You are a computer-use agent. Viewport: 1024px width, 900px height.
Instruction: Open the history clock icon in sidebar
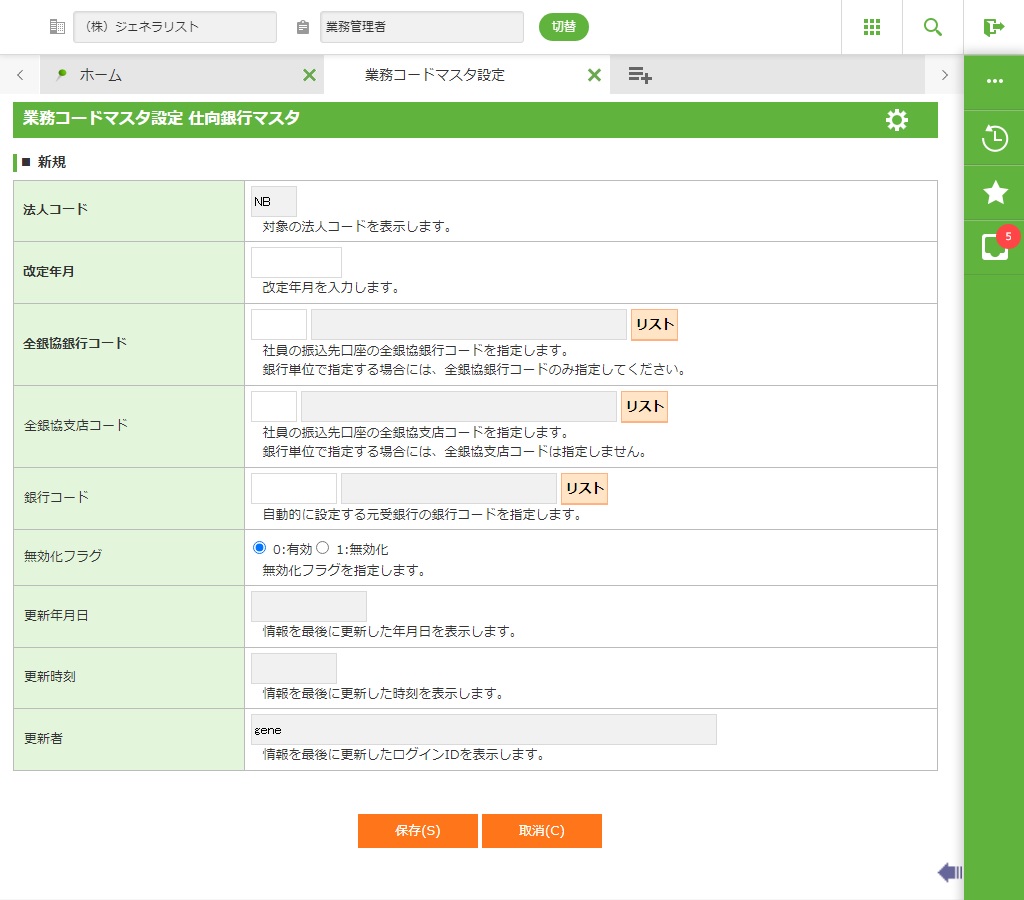point(994,138)
